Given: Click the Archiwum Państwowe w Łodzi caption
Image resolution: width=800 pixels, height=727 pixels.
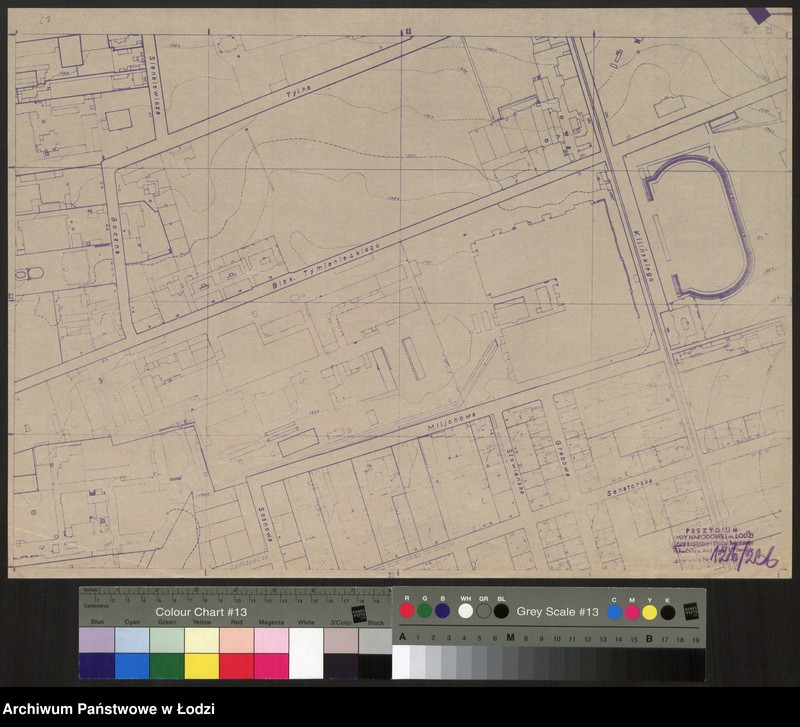Looking at the screenshot, I should tap(109, 710).
